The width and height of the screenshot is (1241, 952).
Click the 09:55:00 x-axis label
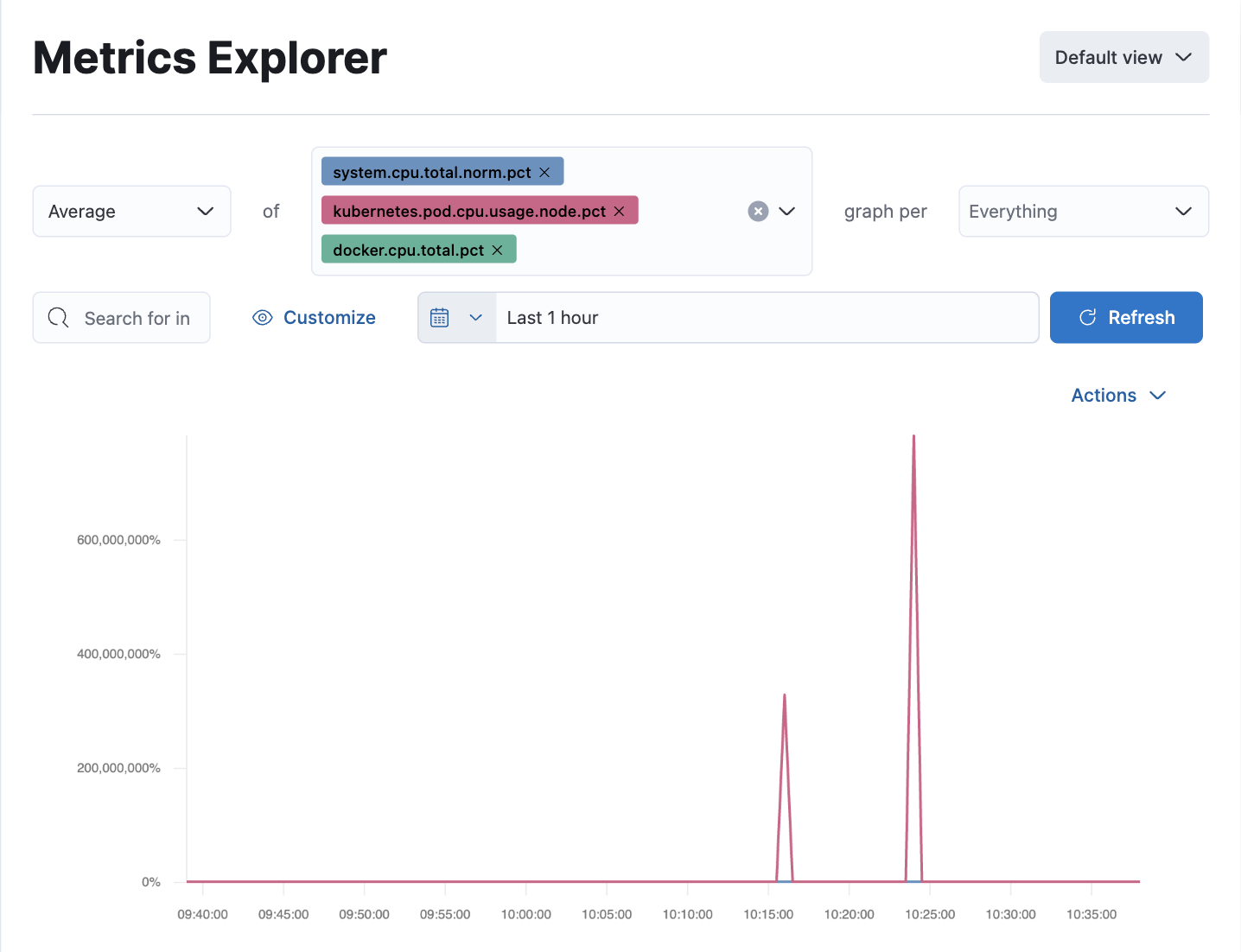(445, 915)
